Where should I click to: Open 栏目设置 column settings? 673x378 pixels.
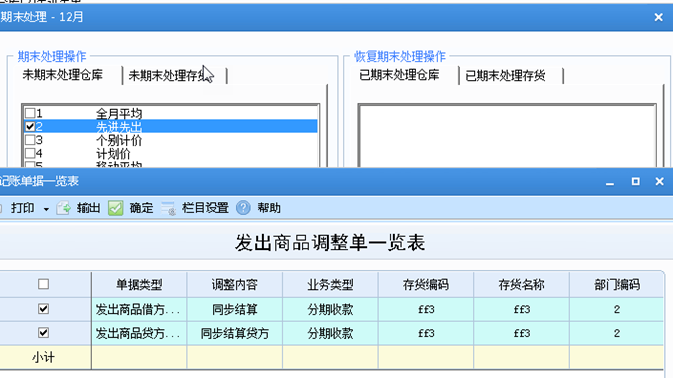pos(205,208)
